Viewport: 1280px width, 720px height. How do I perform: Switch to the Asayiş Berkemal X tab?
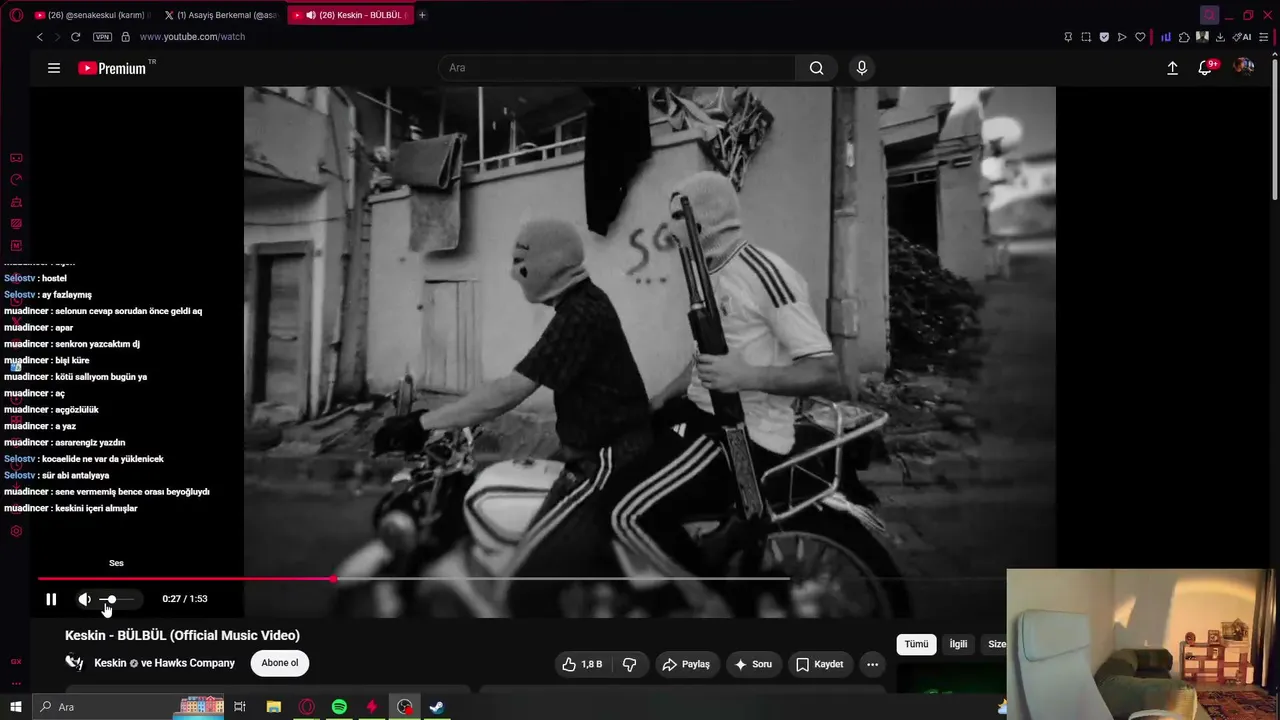tap(221, 15)
